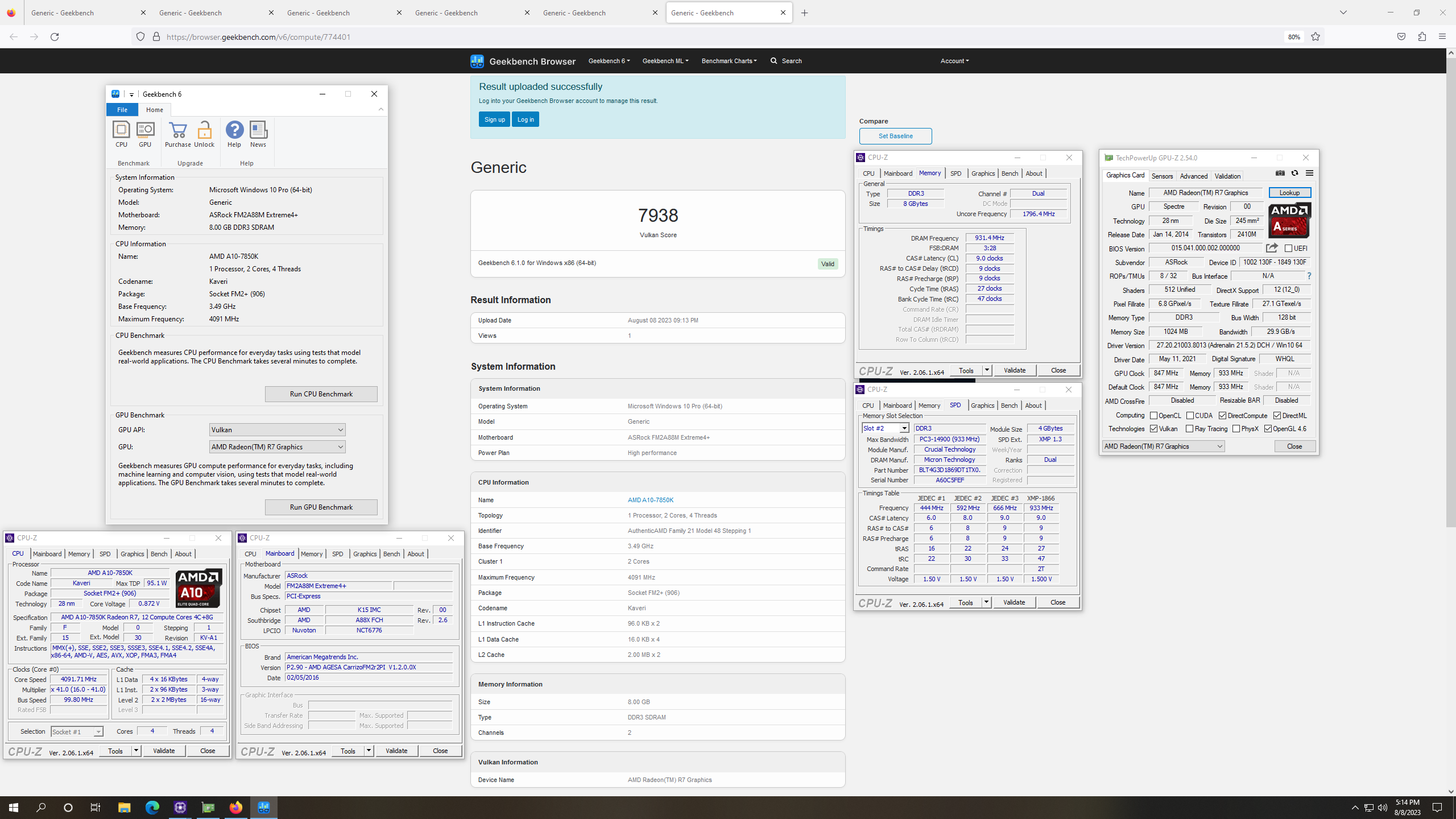Screen dimensions: 1456x819
Task: Open GPU-Z hamburger menu icon
Action: (x=1309, y=173)
